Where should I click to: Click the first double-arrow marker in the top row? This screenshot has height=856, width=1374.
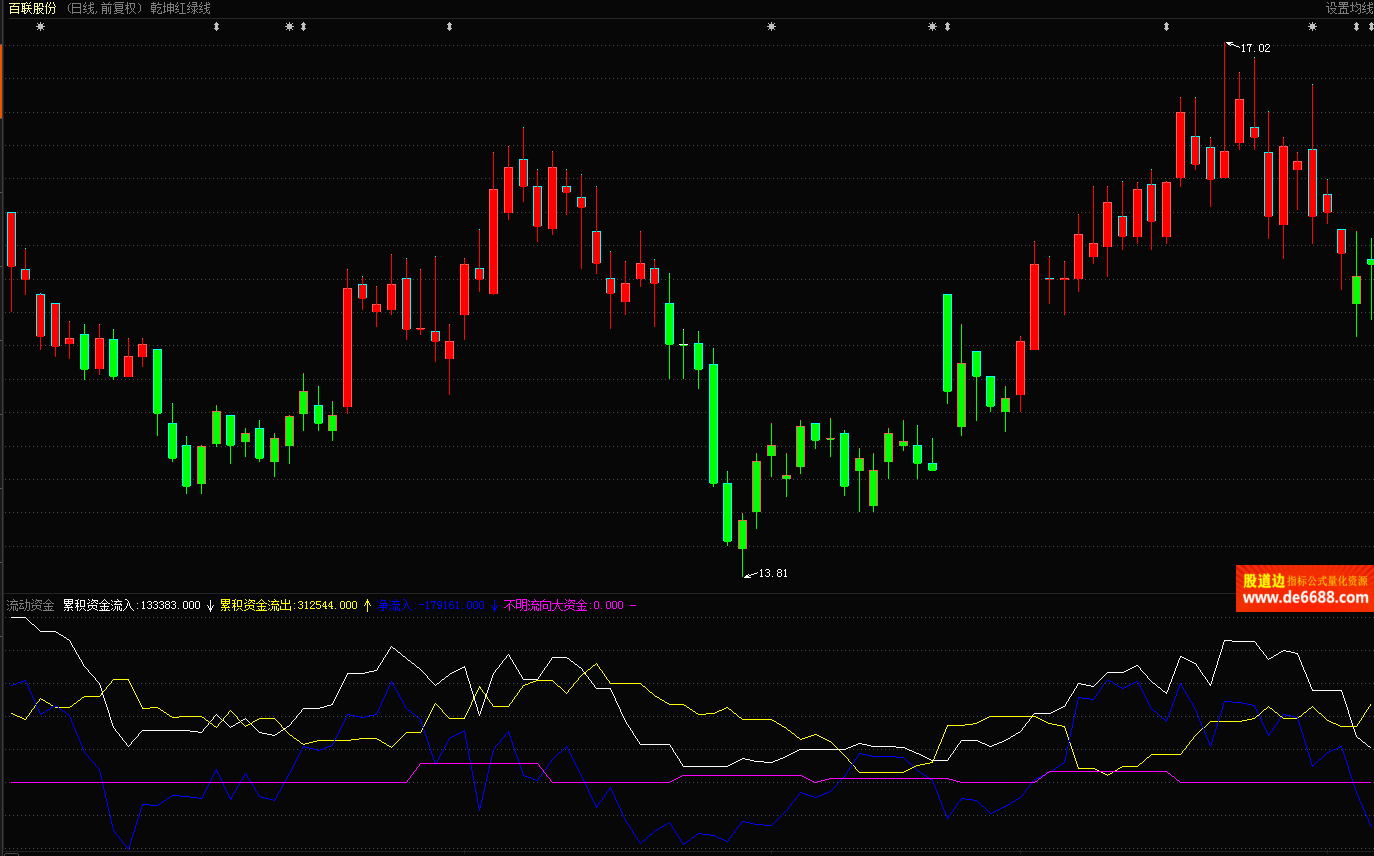(x=216, y=27)
